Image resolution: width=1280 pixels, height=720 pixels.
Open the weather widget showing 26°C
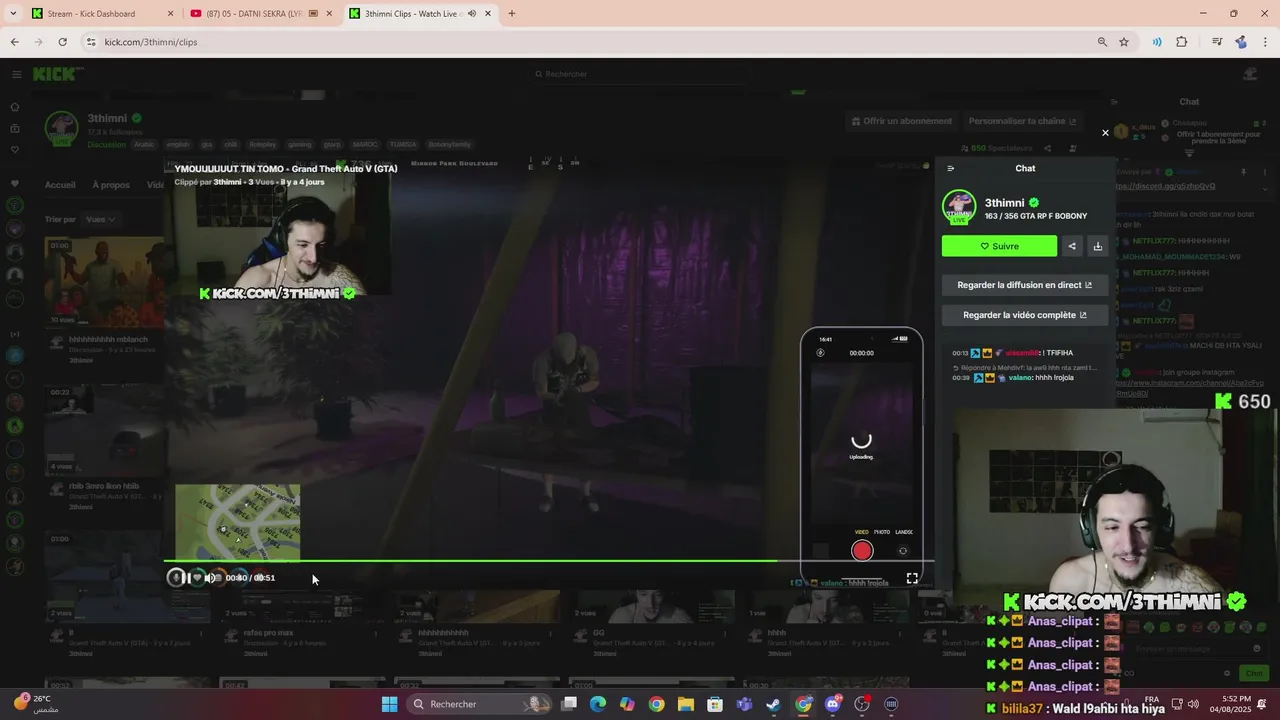(36, 704)
